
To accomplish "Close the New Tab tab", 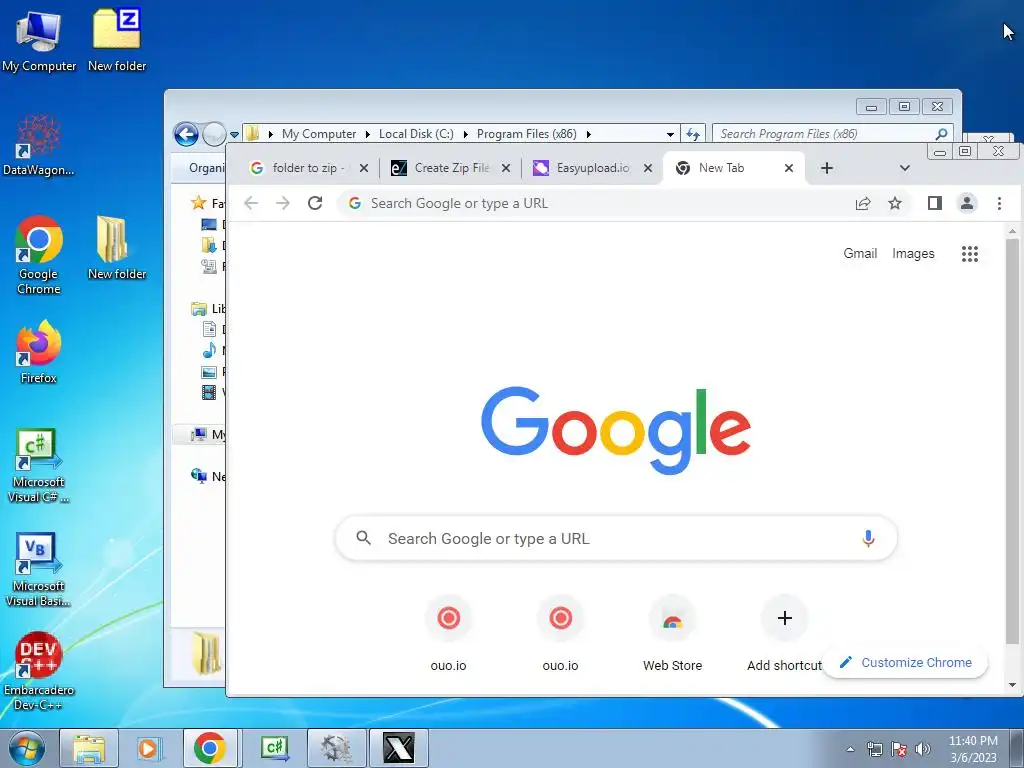I will 789,168.
